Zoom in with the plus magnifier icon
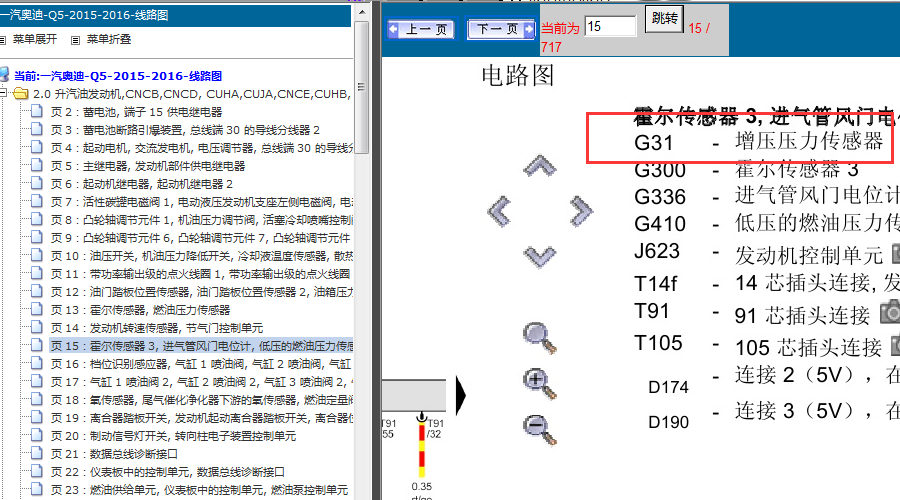900x500 pixels. click(540, 383)
